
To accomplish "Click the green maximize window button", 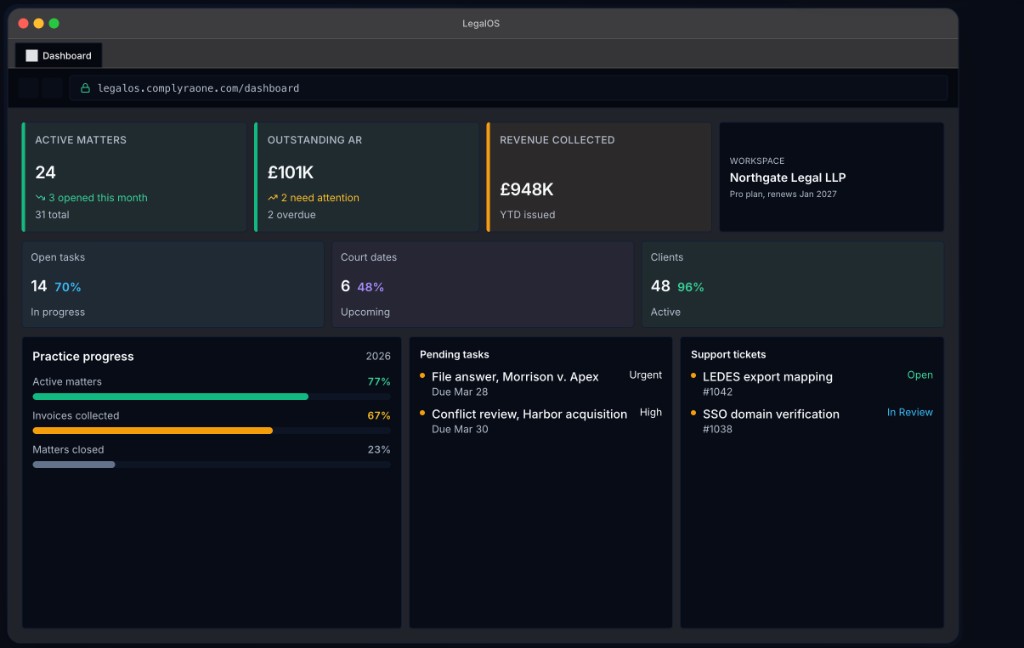I will click(x=54, y=24).
